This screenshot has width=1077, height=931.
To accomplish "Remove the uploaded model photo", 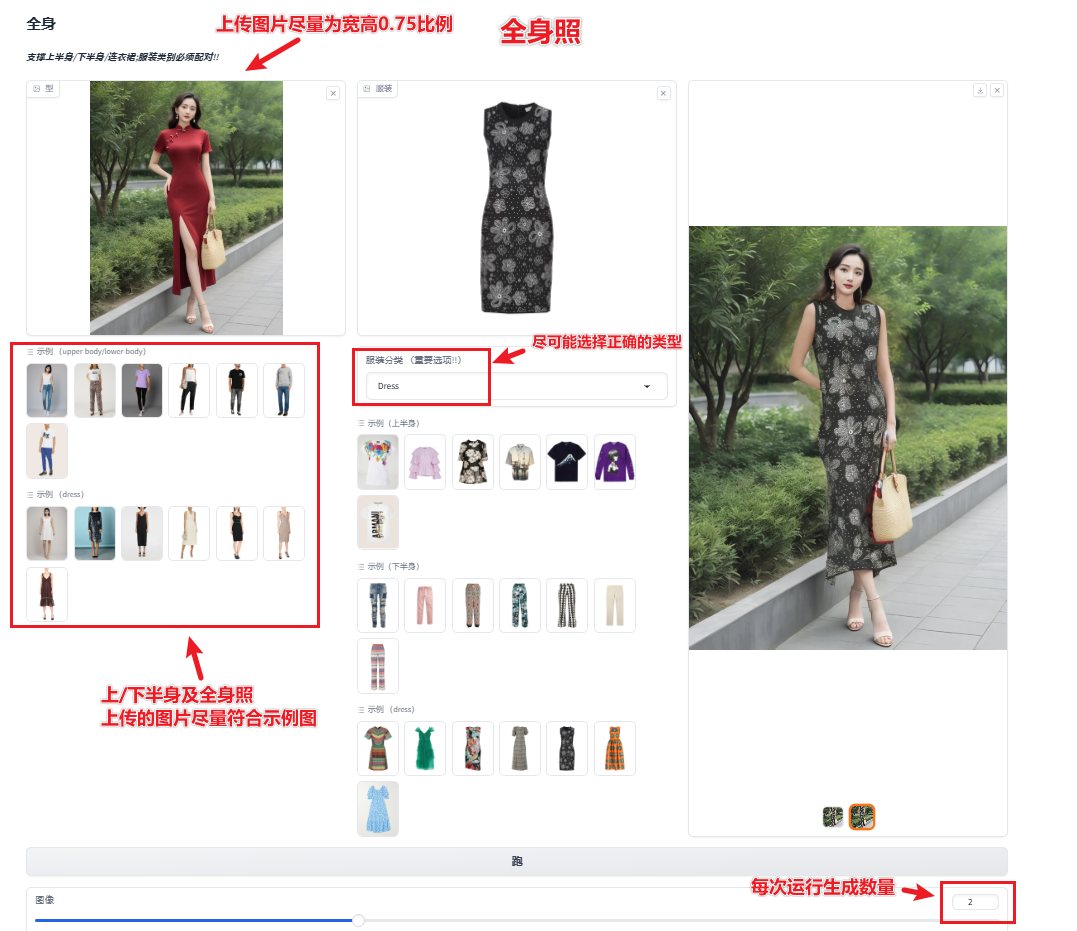I will pos(333,93).
